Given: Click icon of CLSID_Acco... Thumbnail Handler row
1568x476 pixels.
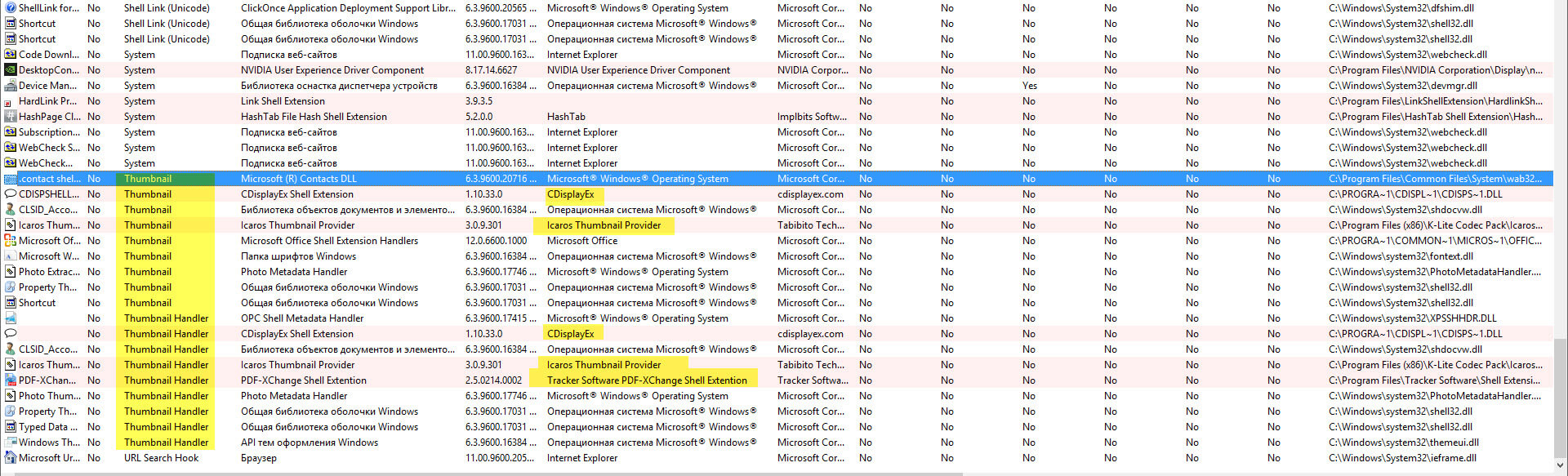Looking at the screenshot, I should tap(11, 349).
